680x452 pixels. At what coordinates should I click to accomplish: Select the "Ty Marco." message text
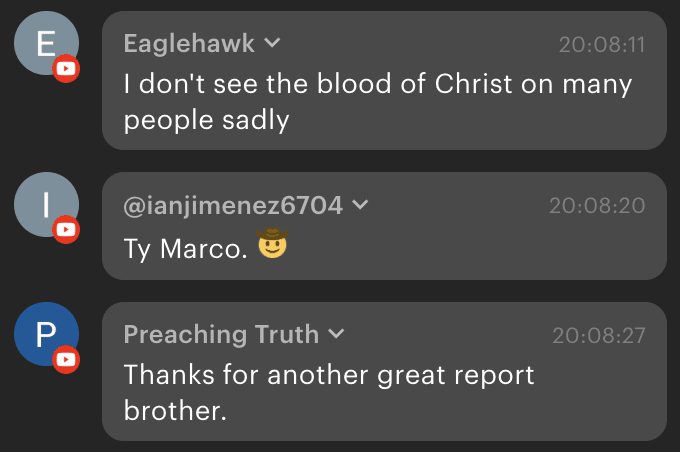pyautogui.click(x=185, y=247)
